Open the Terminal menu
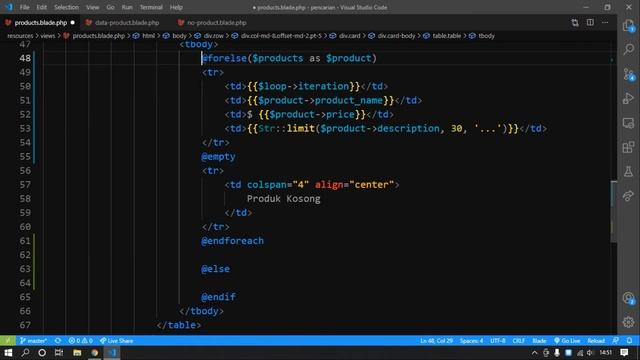The height and width of the screenshot is (360, 640). (151, 7)
